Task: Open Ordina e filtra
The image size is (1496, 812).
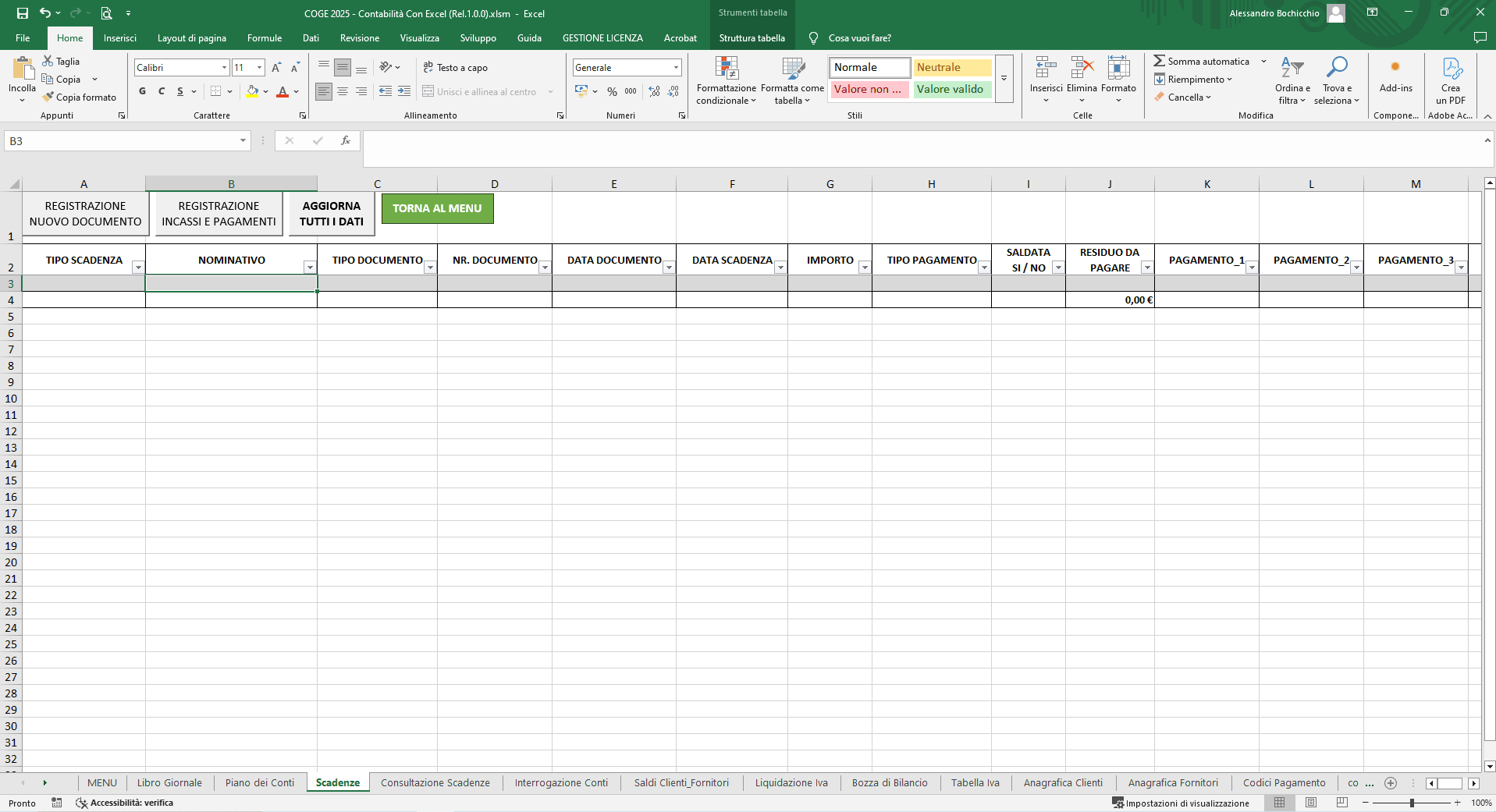Action: tap(1292, 80)
